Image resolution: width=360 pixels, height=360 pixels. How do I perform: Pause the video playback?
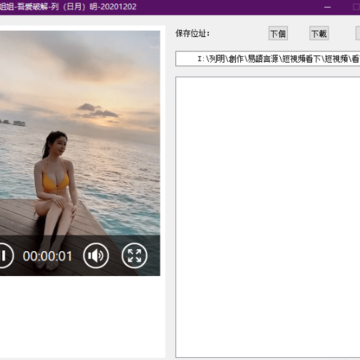coord(4,256)
